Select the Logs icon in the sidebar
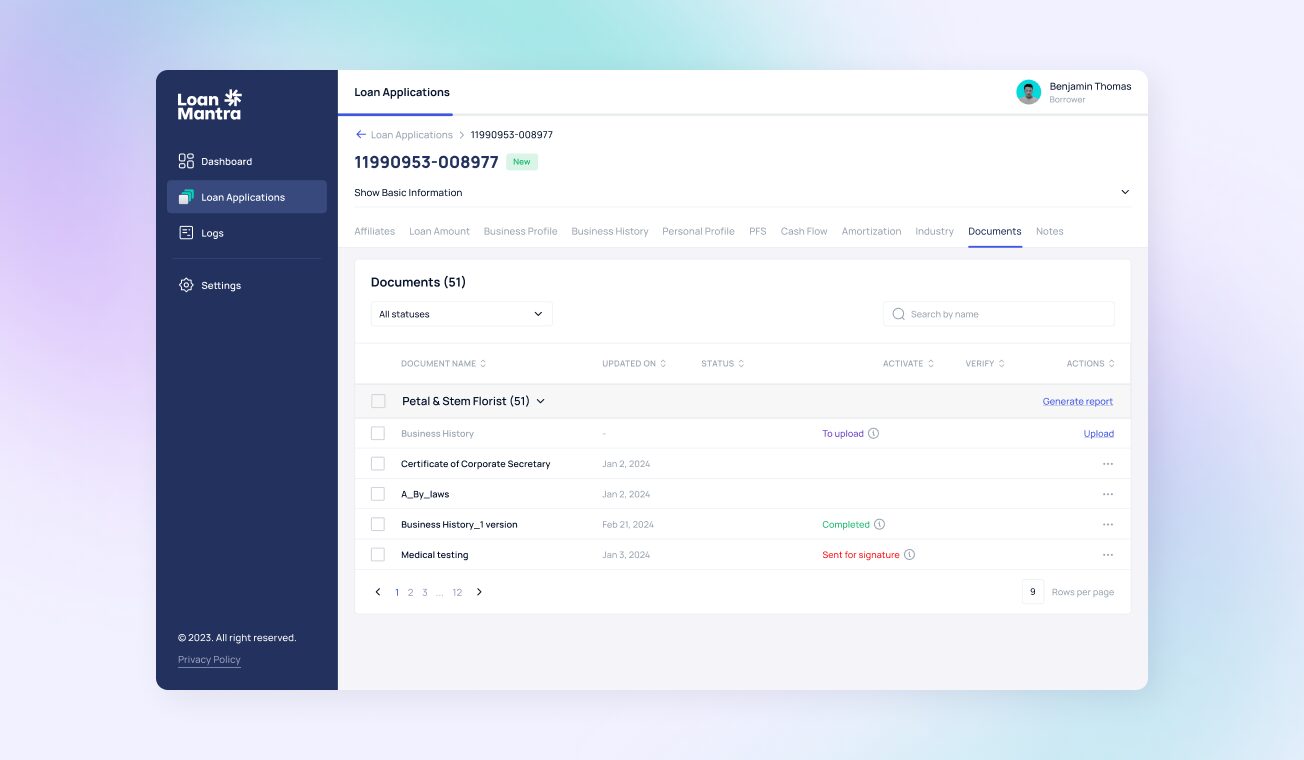The image size is (1304, 760). point(187,232)
